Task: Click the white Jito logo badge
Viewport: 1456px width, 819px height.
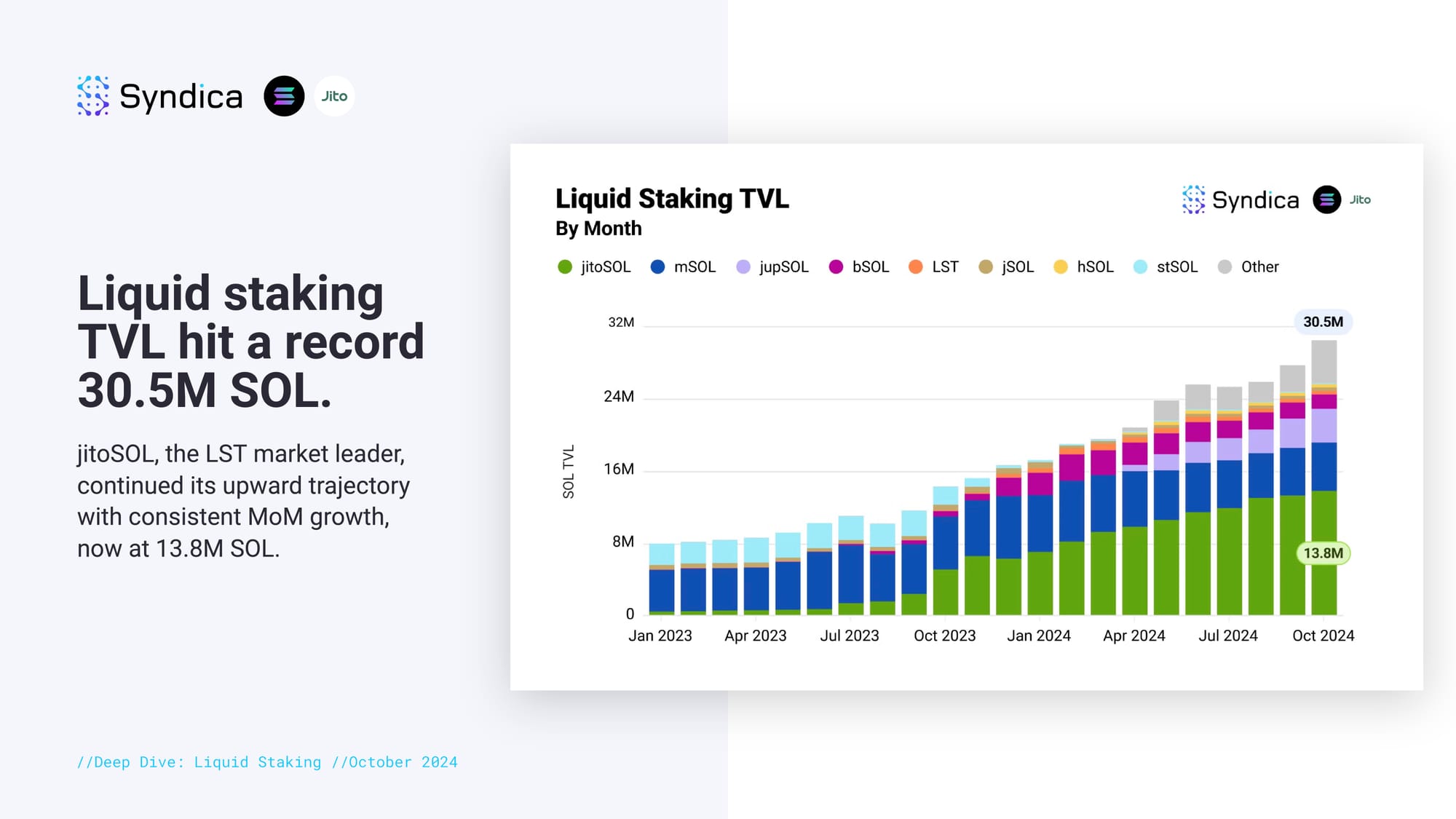Action: [x=334, y=96]
